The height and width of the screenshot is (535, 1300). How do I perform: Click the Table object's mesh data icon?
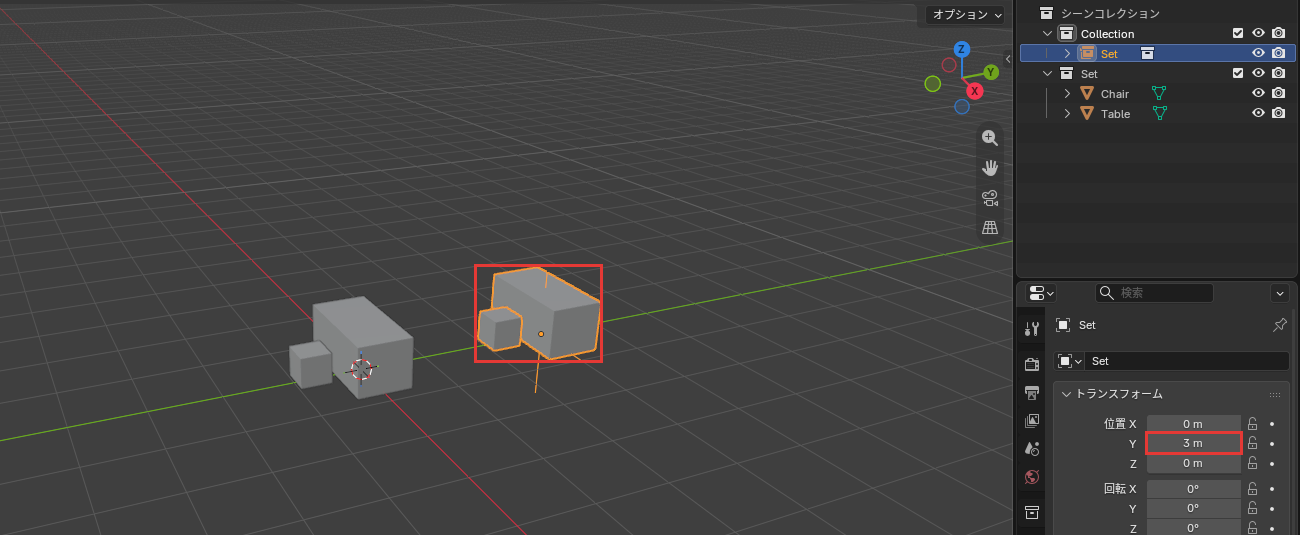(x=1160, y=113)
